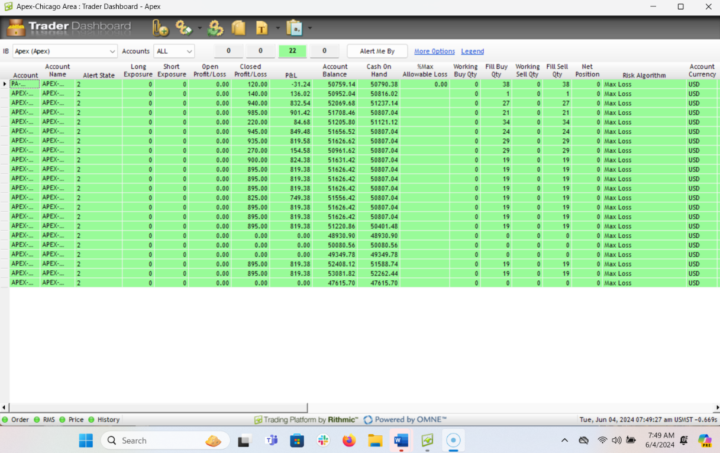Click the Price connection status indicator

coord(71,419)
